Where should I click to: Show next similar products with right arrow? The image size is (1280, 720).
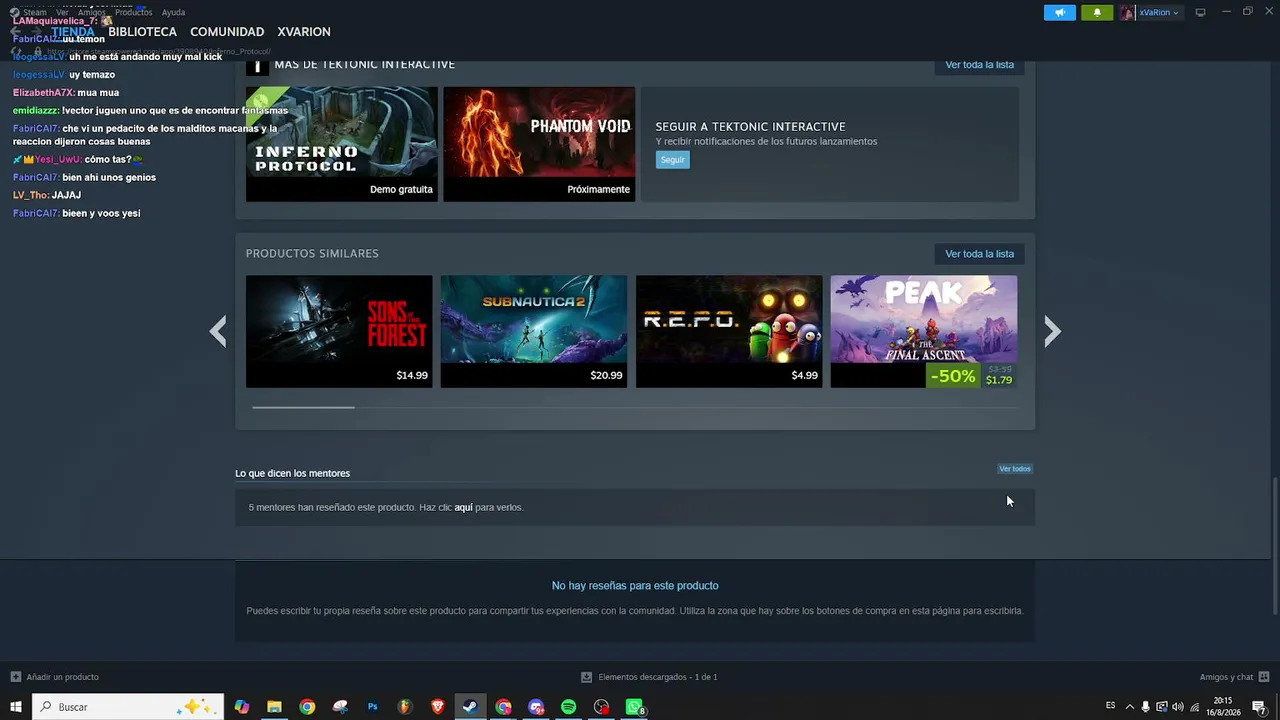1052,331
